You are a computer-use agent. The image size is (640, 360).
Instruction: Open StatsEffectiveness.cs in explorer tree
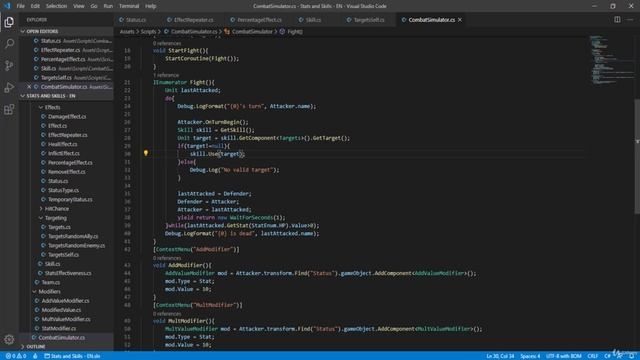(68, 273)
